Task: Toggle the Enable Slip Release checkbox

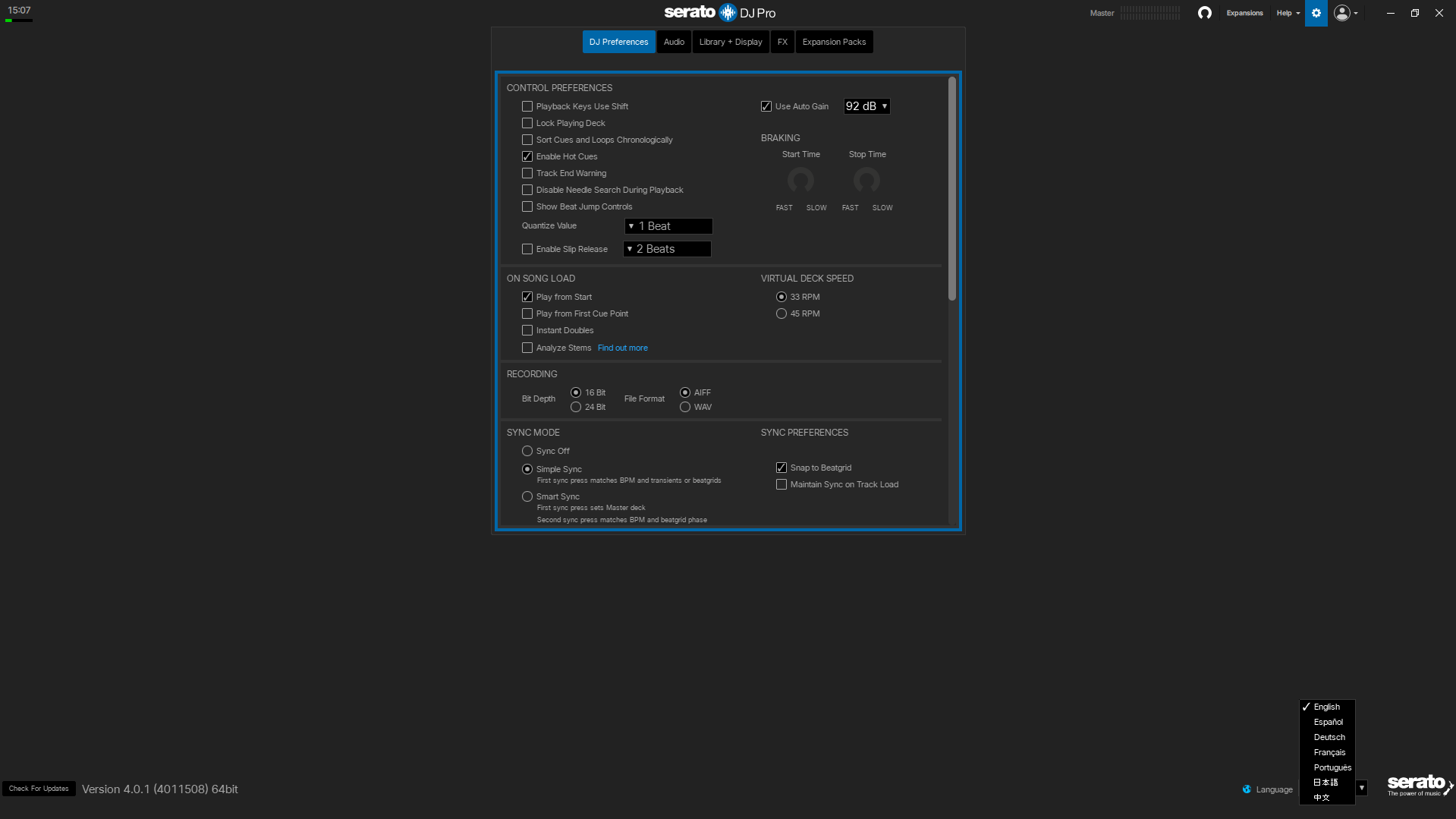Action: point(527,249)
